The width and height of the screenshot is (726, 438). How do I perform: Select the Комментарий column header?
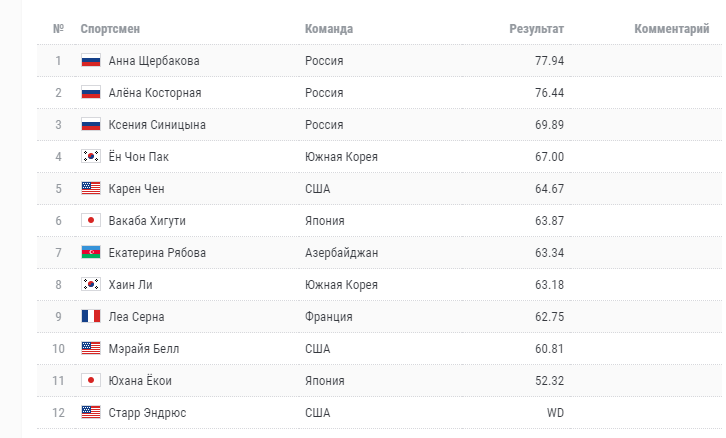(x=672, y=29)
